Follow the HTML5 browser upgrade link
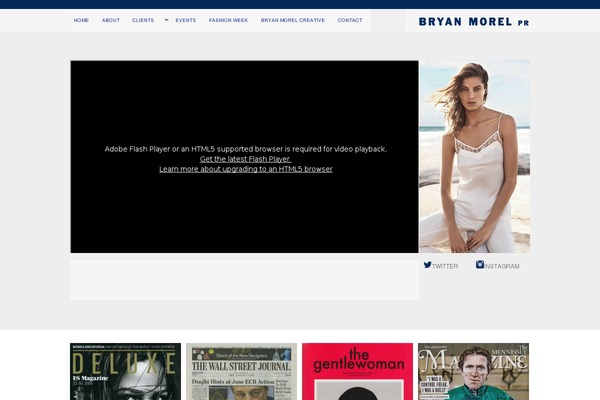This screenshot has height=400, width=600. tap(246, 169)
